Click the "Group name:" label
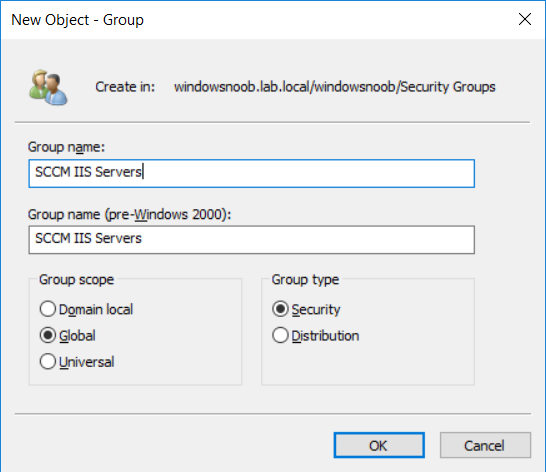 coord(66,147)
